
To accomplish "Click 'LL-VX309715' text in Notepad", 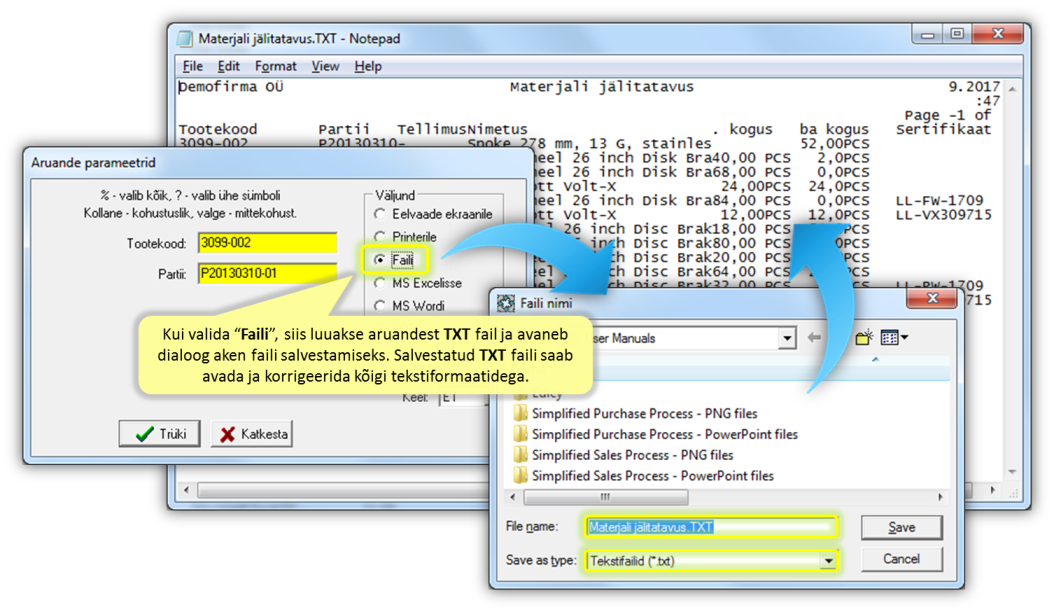I will [943, 215].
